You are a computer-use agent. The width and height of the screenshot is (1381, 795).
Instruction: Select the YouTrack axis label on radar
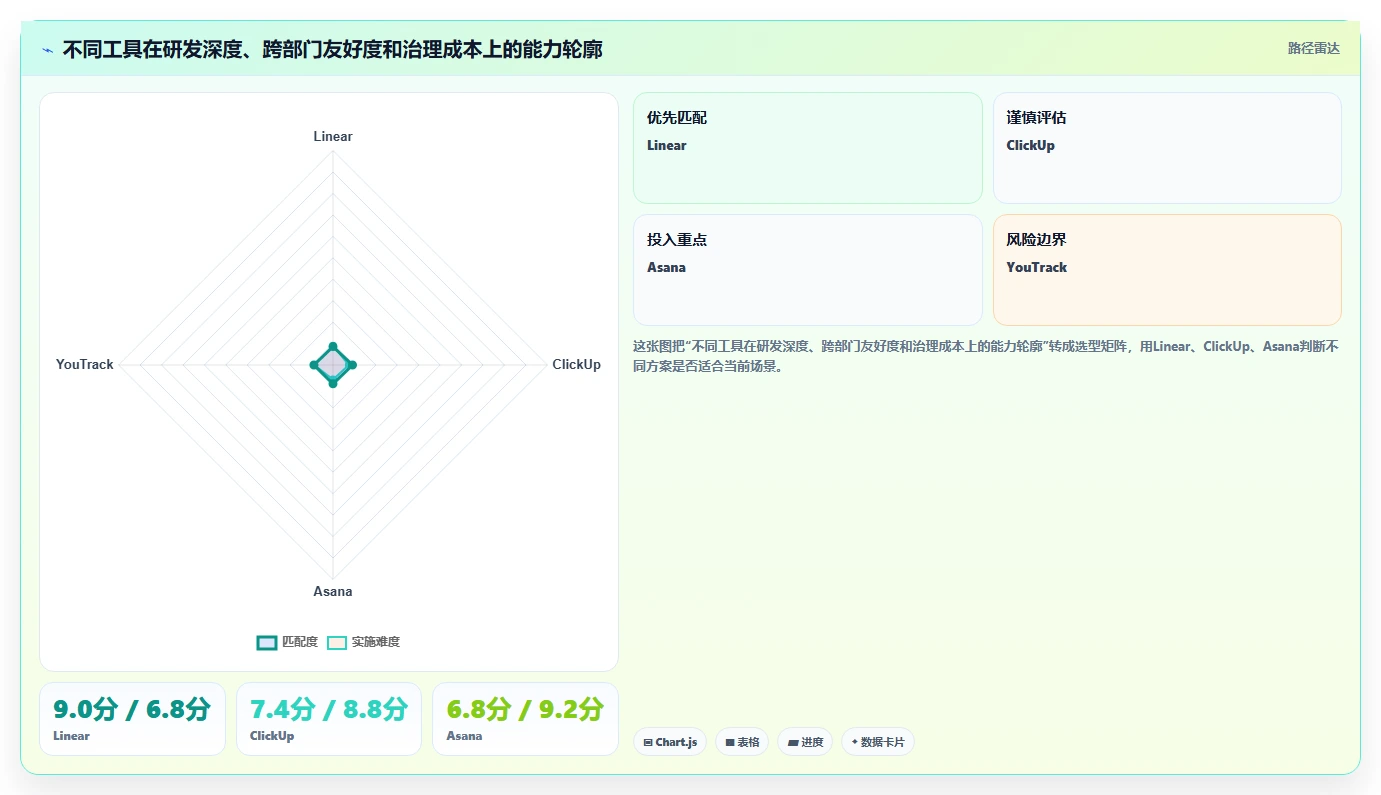click(85, 364)
